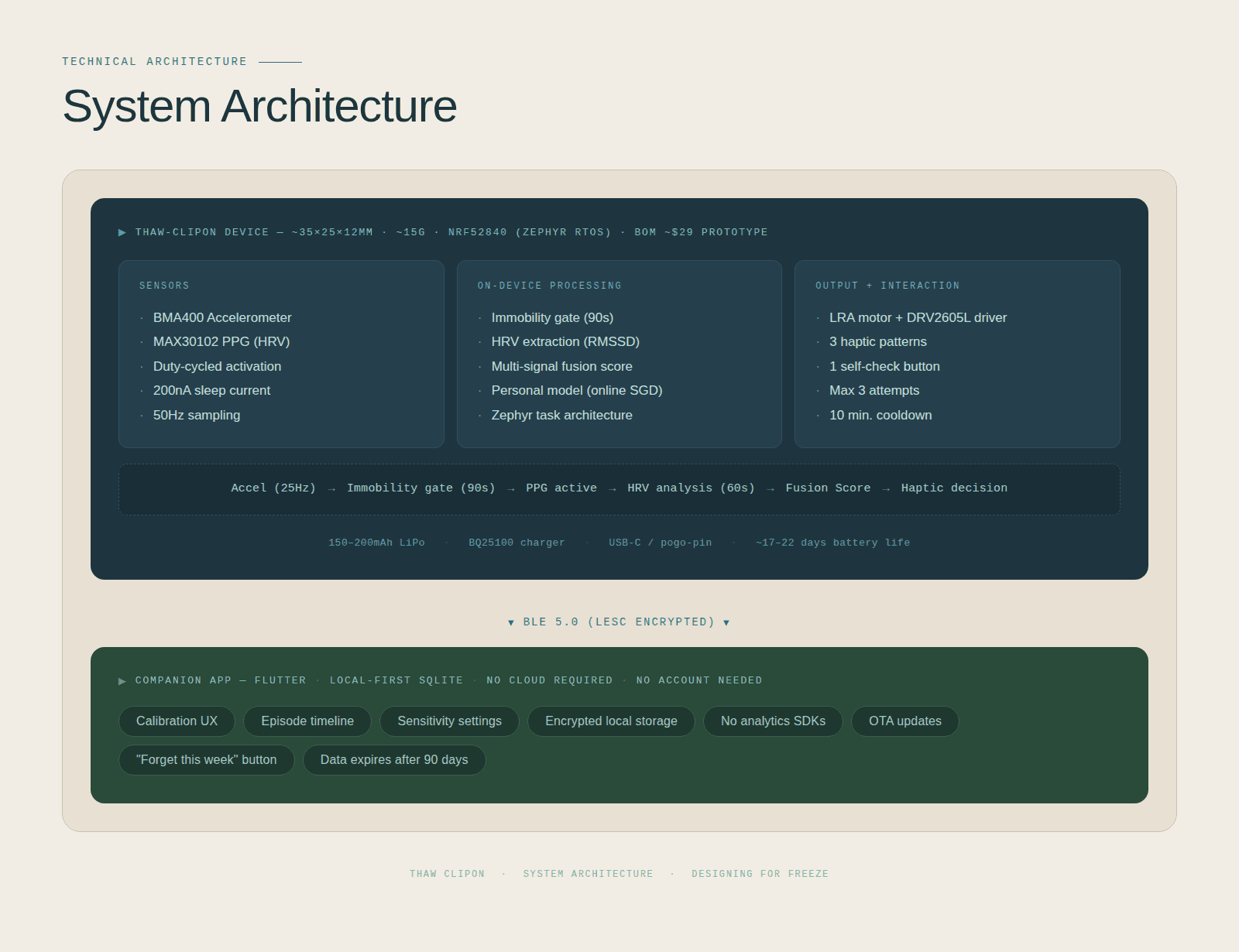Click the BQ25100 charger spec item
Viewport: 1239px width, 952px height.
tap(516, 543)
